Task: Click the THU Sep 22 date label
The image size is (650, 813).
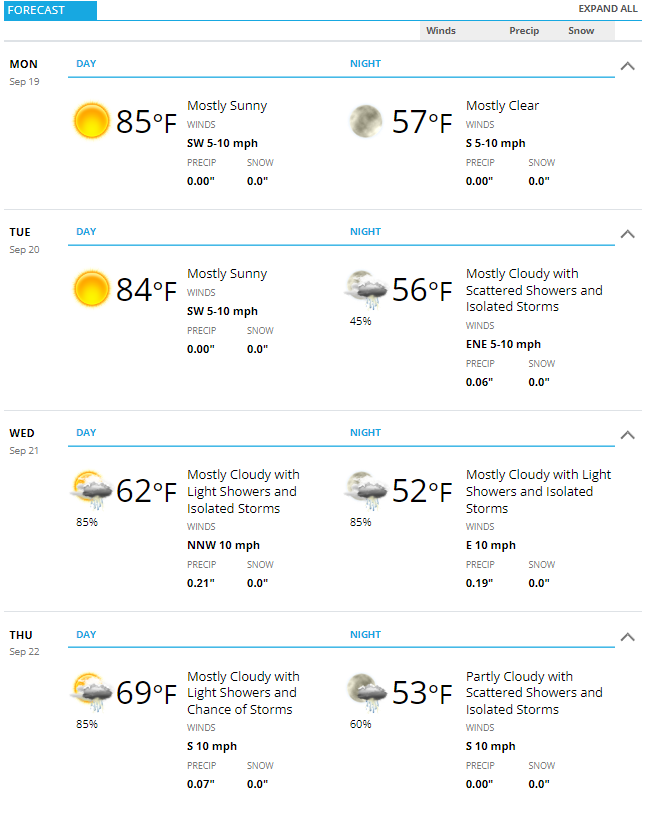Action: point(24,643)
